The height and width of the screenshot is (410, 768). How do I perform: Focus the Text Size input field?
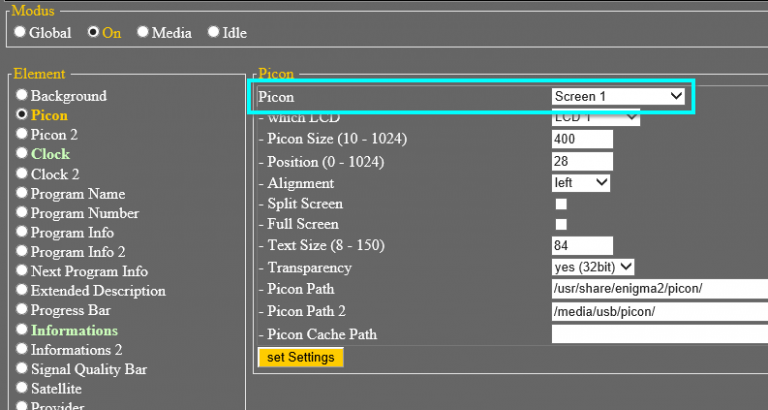(582, 246)
